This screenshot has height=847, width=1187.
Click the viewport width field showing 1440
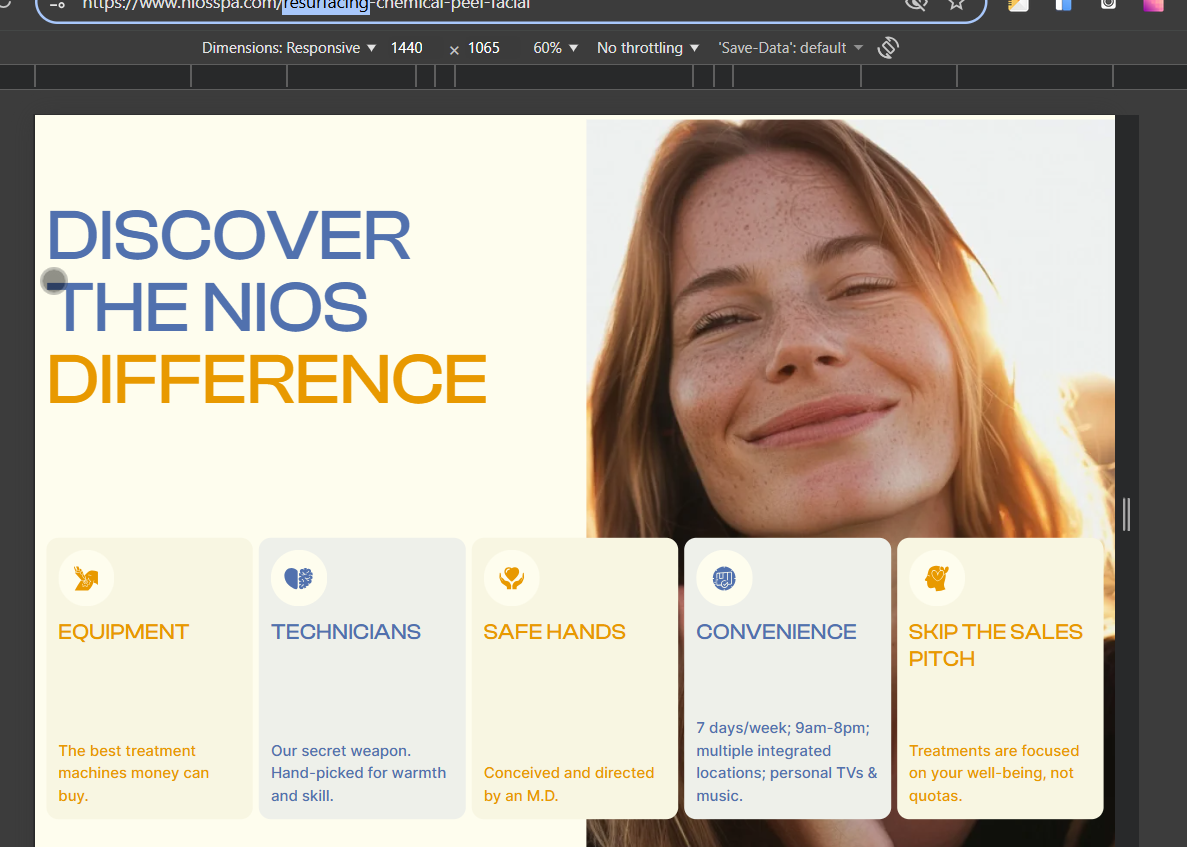point(407,48)
